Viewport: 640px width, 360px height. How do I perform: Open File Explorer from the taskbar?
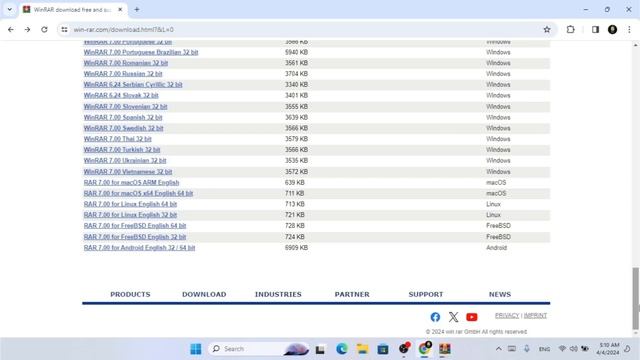pyautogui.click(x=362, y=349)
